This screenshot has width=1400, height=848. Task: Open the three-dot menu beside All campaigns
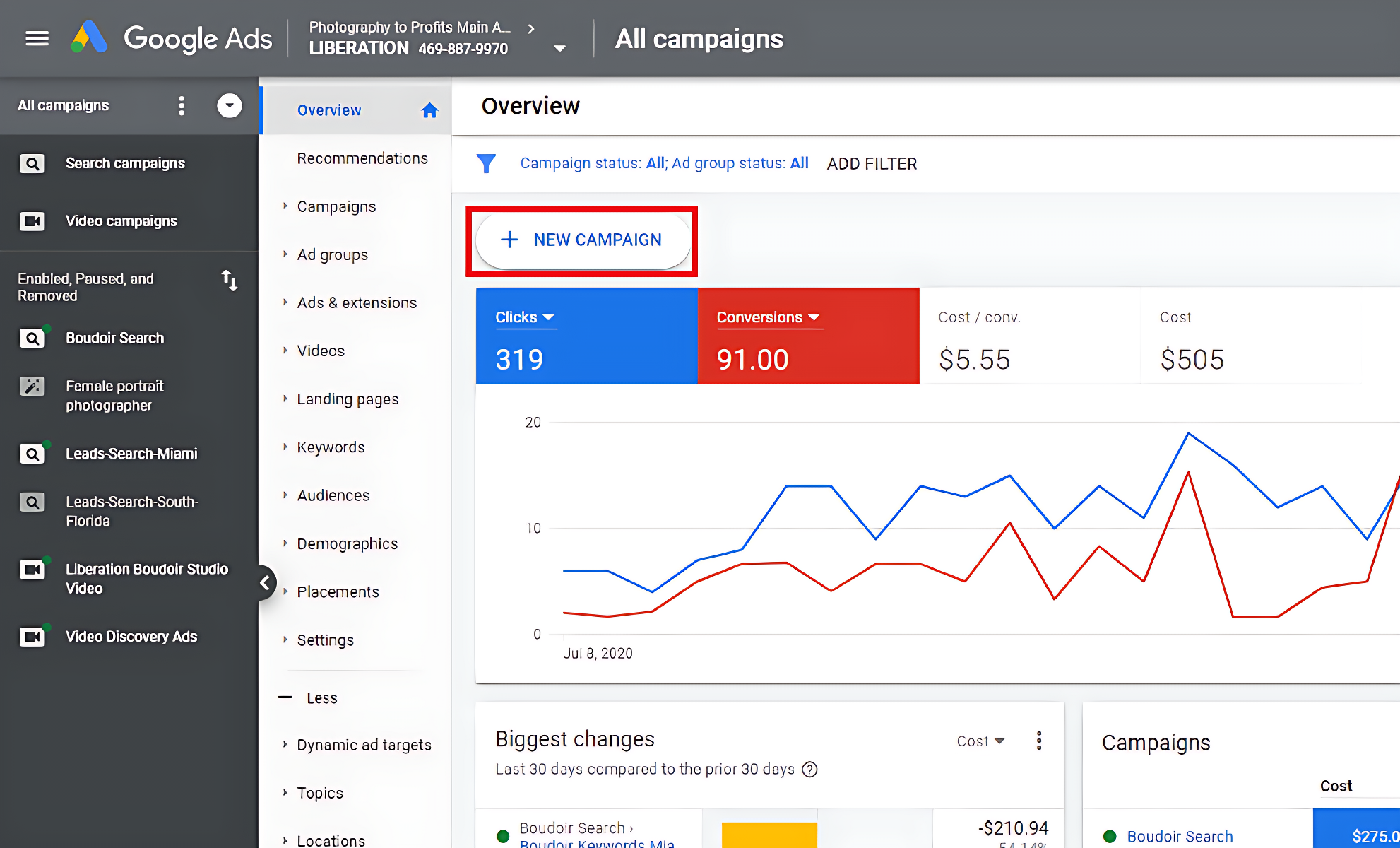(182, 106)
